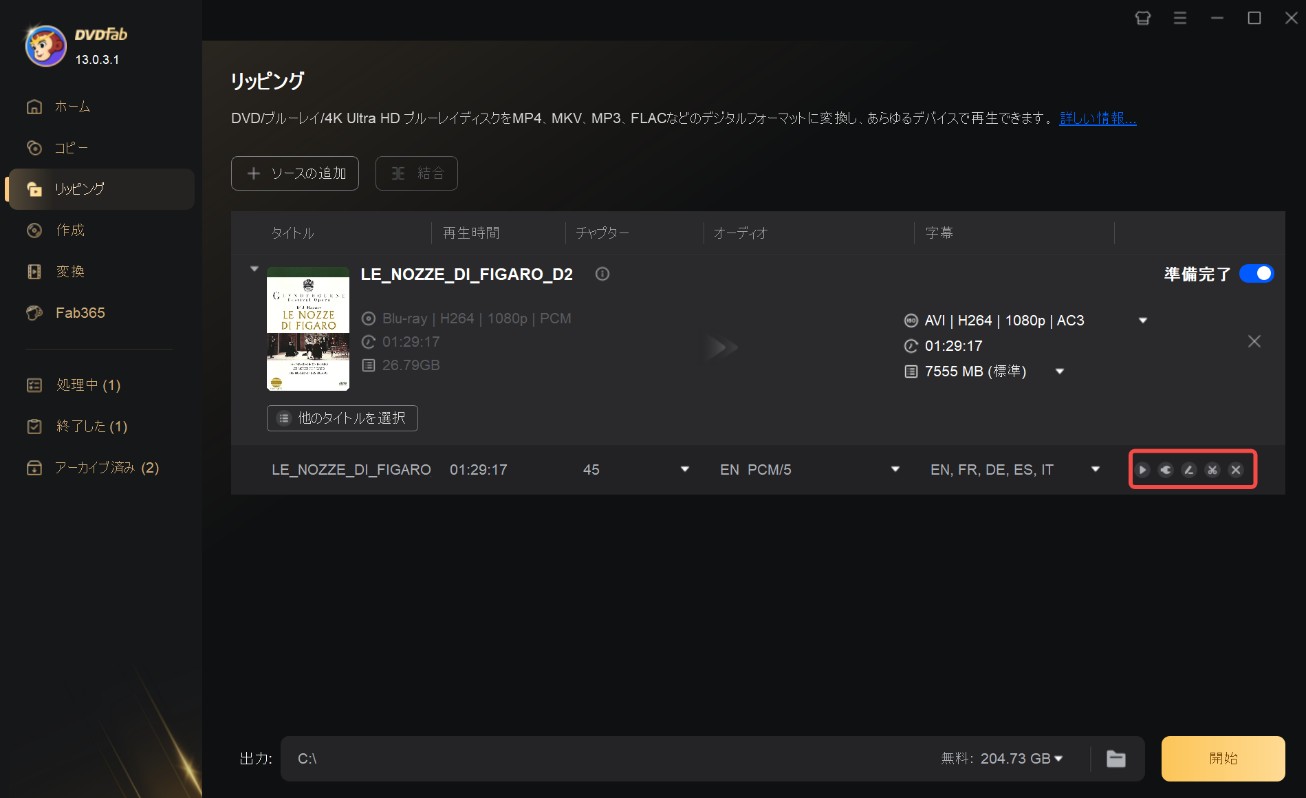
Task: Preview the LE_NOZZE_DI_FIGARO title with play icon
Action: coord(1142,470)
